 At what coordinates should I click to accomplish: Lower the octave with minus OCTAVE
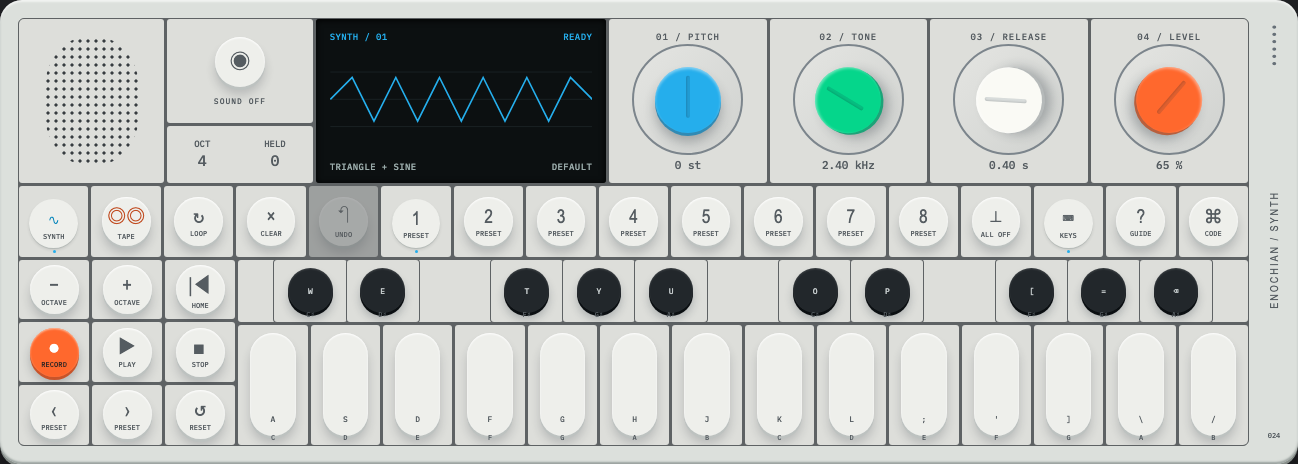(x=54, y=290)
